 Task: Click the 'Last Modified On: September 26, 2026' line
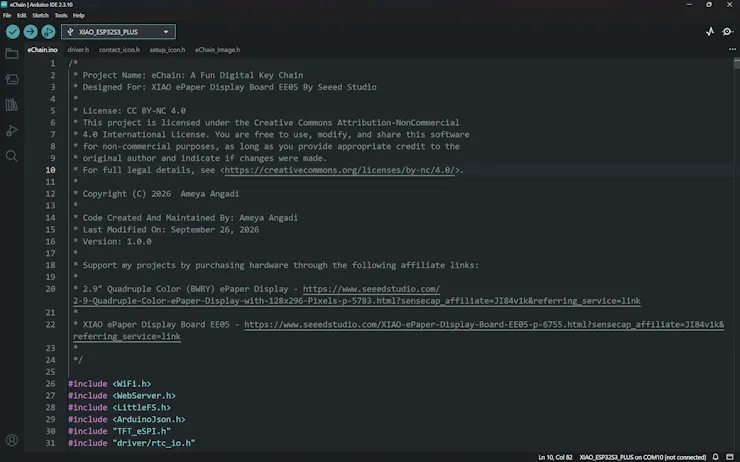point(171,229)
